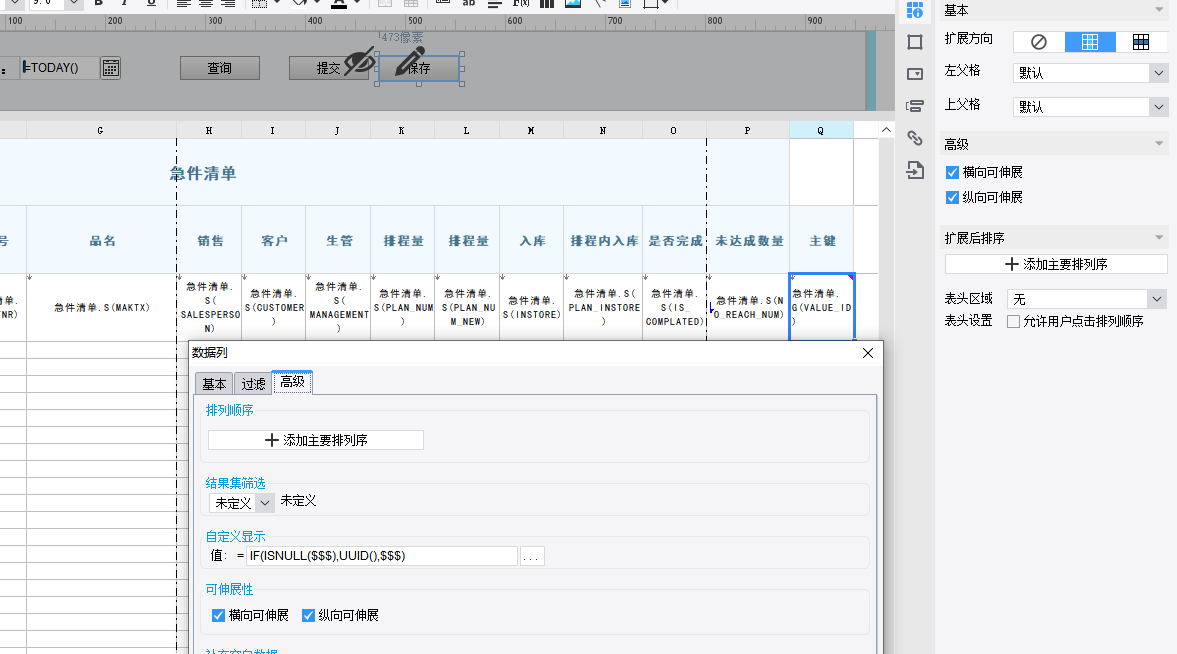Set expansion direction to none

click(1039, 42)
